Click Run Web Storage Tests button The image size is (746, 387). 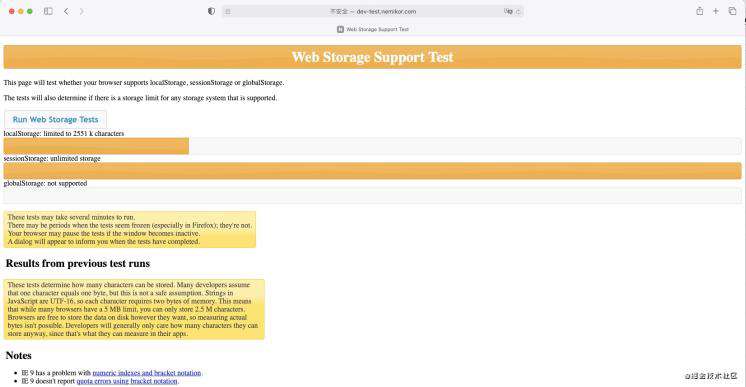tap(55, 119)
